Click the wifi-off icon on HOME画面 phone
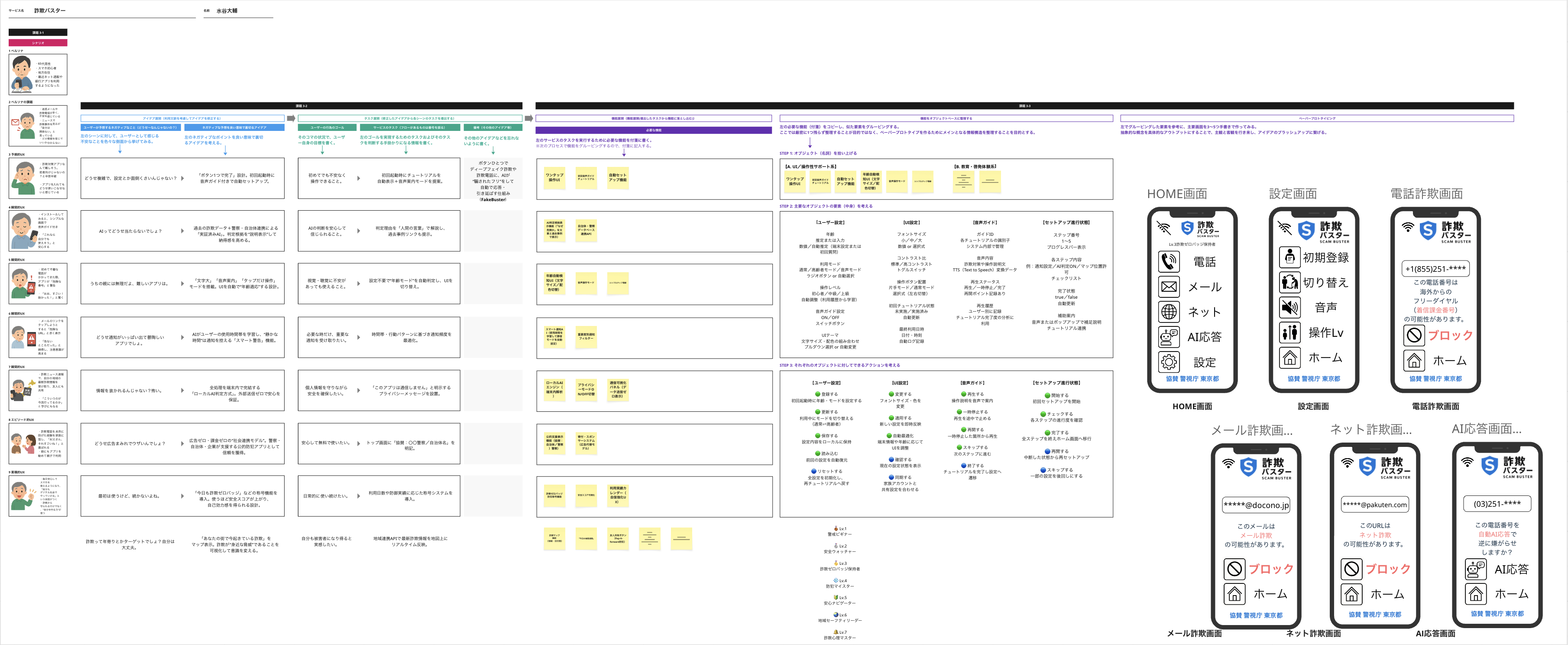Screen dimensions: 1568x645 [1163, 228]
